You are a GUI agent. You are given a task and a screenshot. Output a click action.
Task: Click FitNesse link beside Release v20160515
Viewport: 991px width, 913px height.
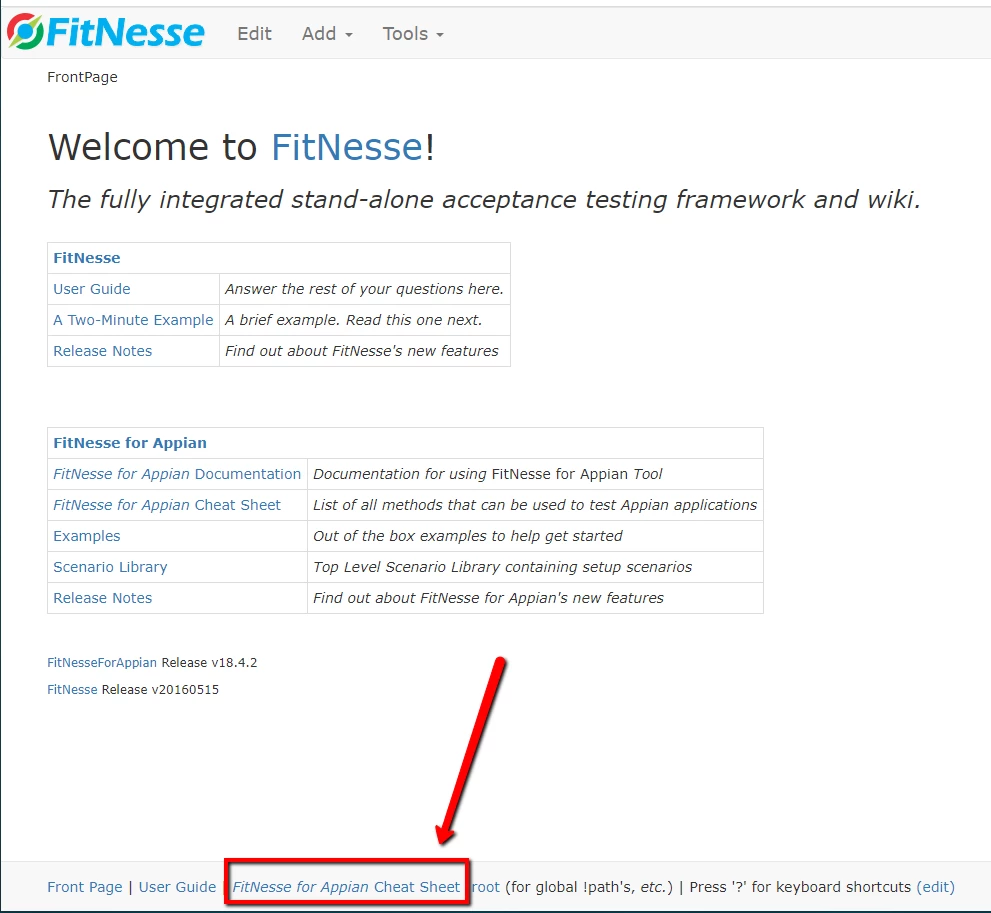(x=72, y=689)
